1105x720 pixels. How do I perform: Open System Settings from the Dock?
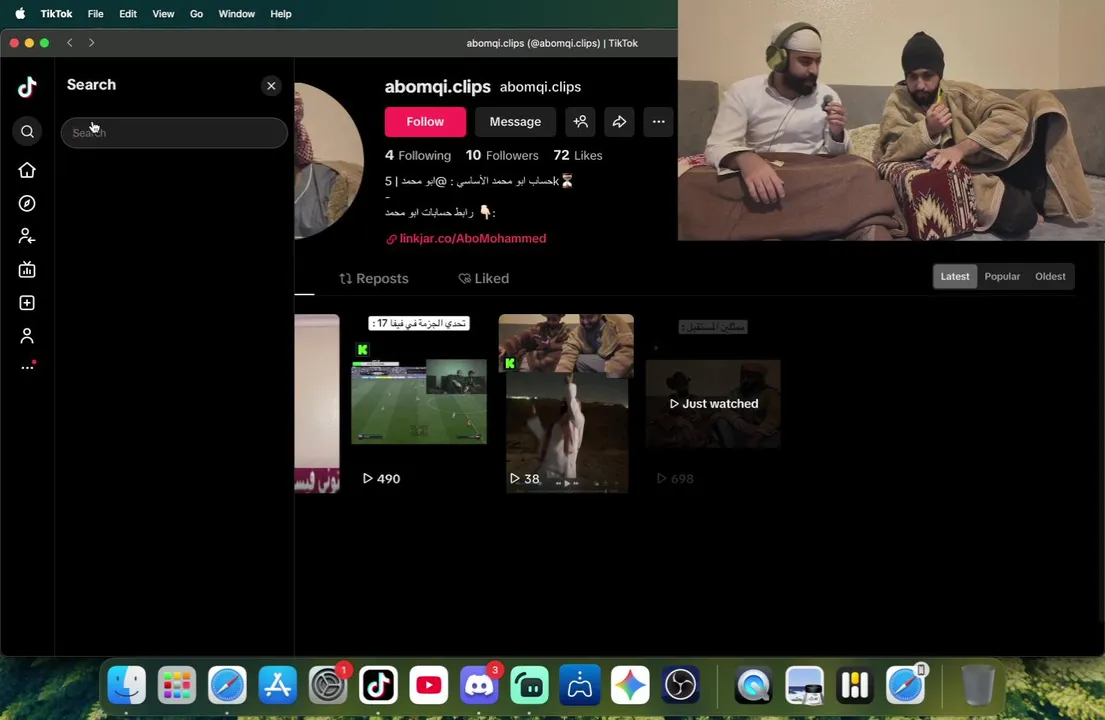328,685
